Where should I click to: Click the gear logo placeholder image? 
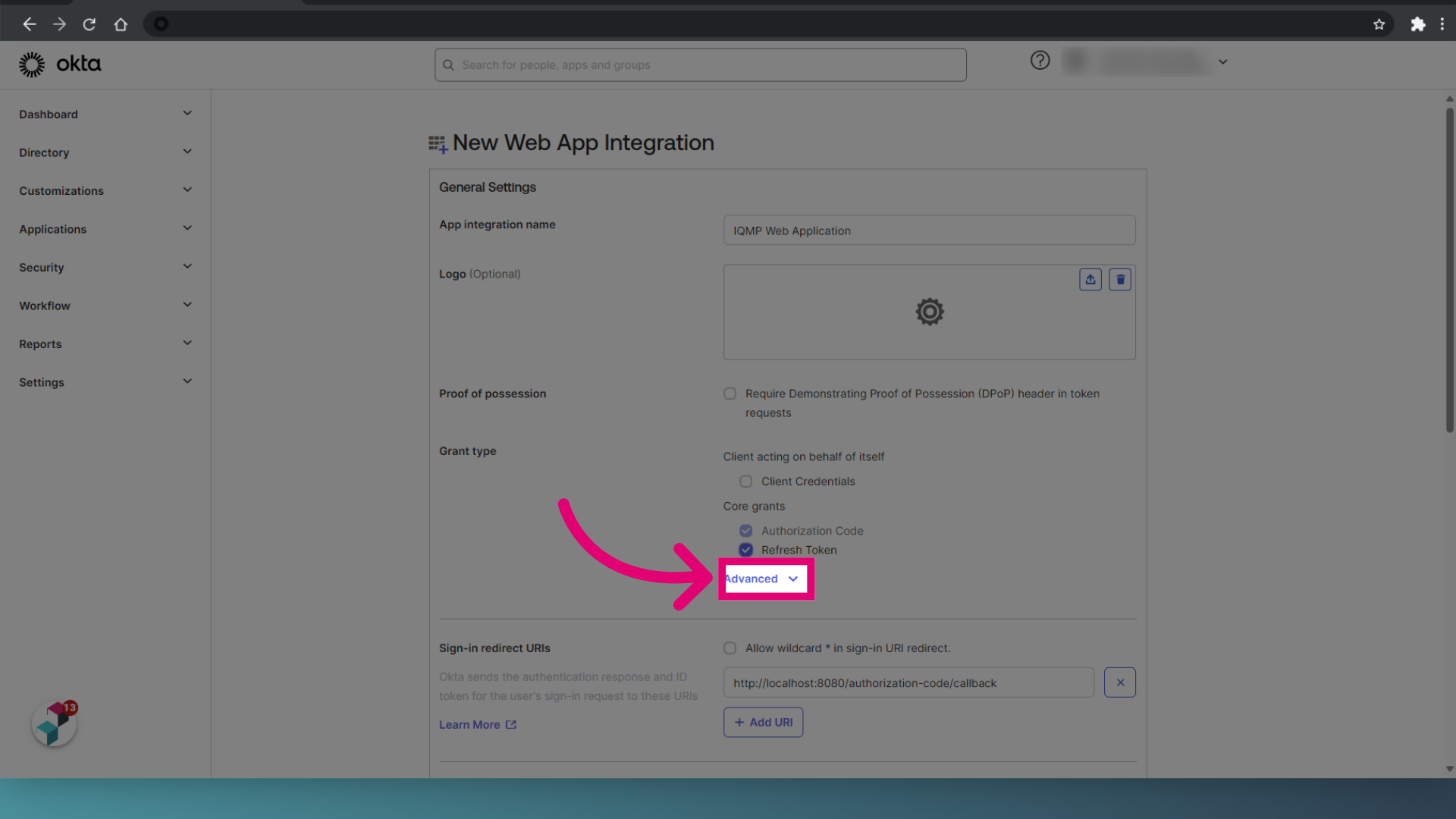[x=929, y=312]
